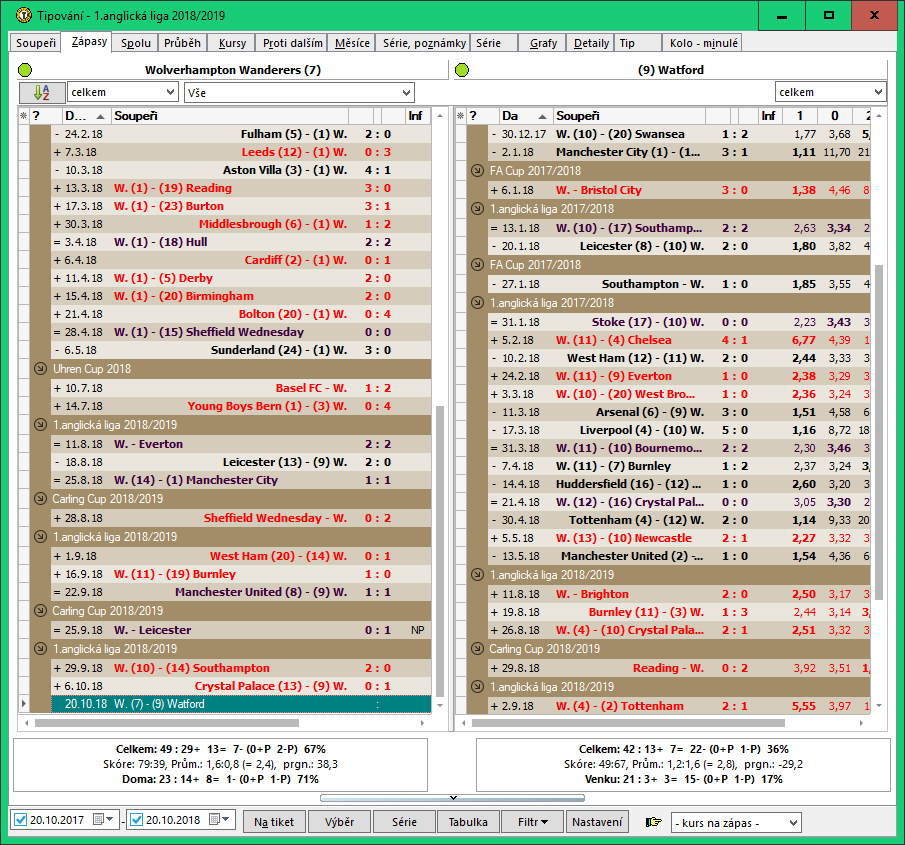Image resolution: width=905 pixels, height=845 pixels.
Task: Uncheck the 20.10.2018 end date checkbox
Action: click(x=137, y=820)
